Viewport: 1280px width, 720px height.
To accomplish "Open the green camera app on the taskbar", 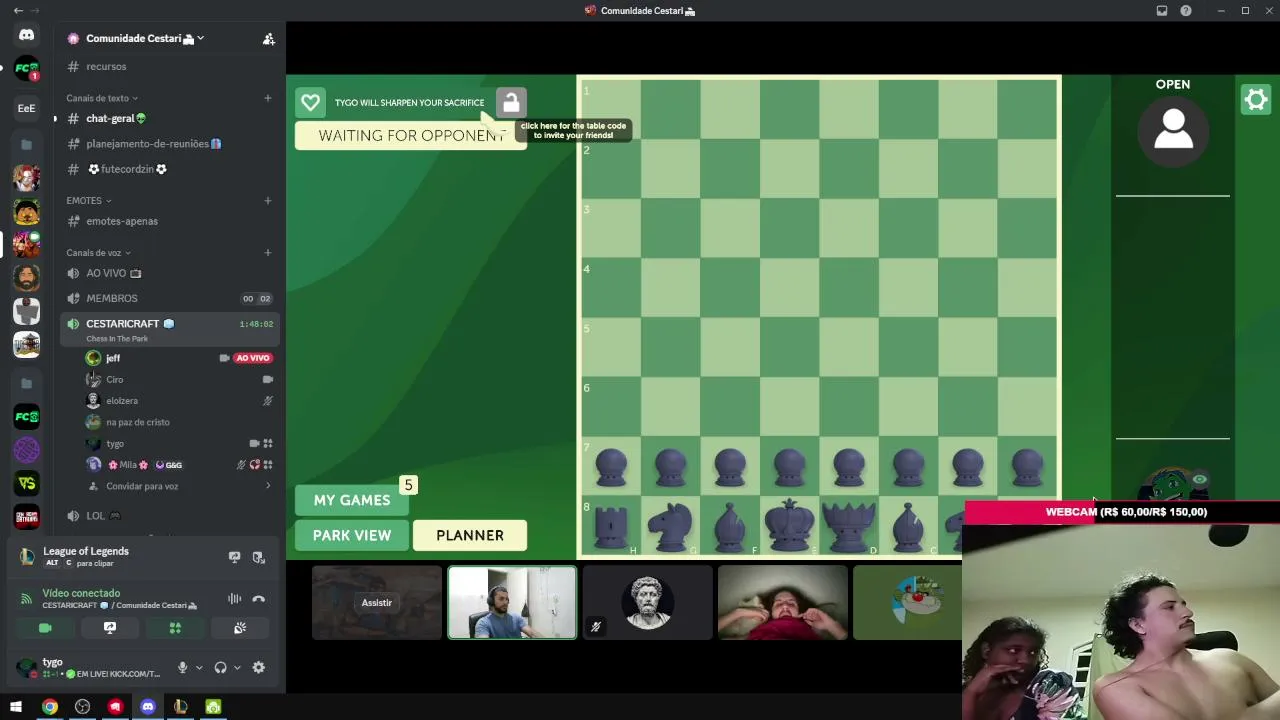I will pyautogui.click(x=213, y=707).
